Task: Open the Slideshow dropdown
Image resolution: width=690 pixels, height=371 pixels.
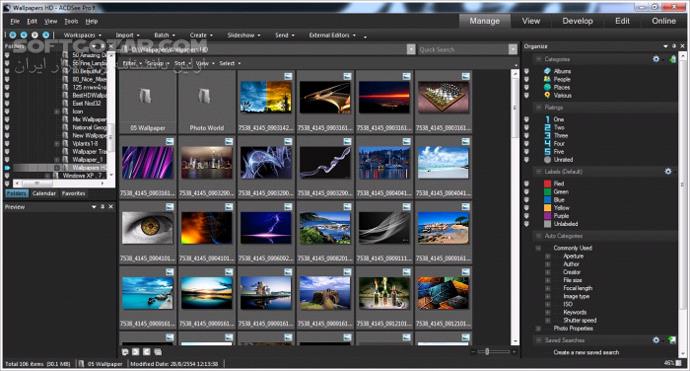Action: click(x=244, y=35)
